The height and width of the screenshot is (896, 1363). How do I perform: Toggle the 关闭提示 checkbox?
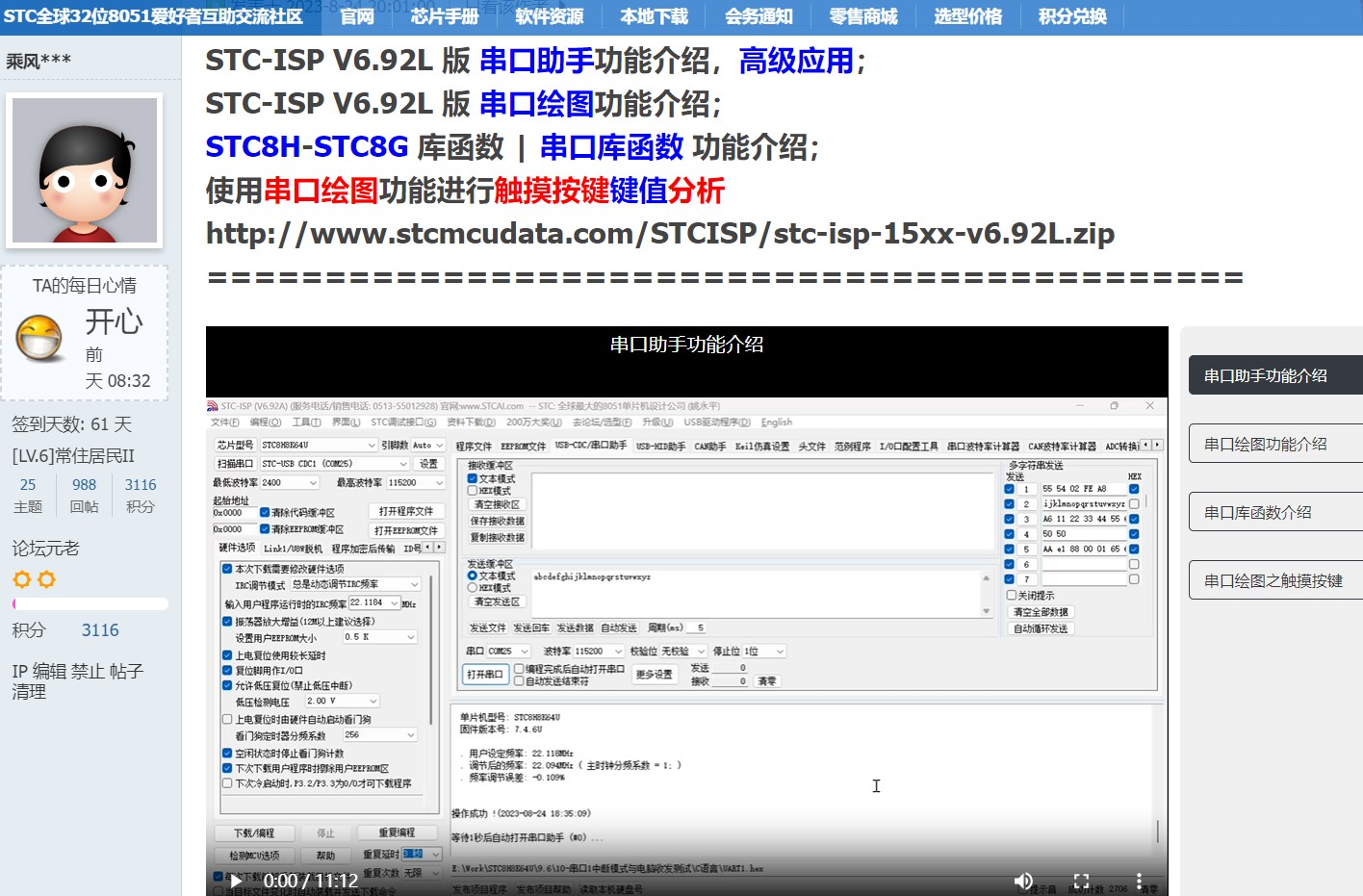coord(1012,595)
